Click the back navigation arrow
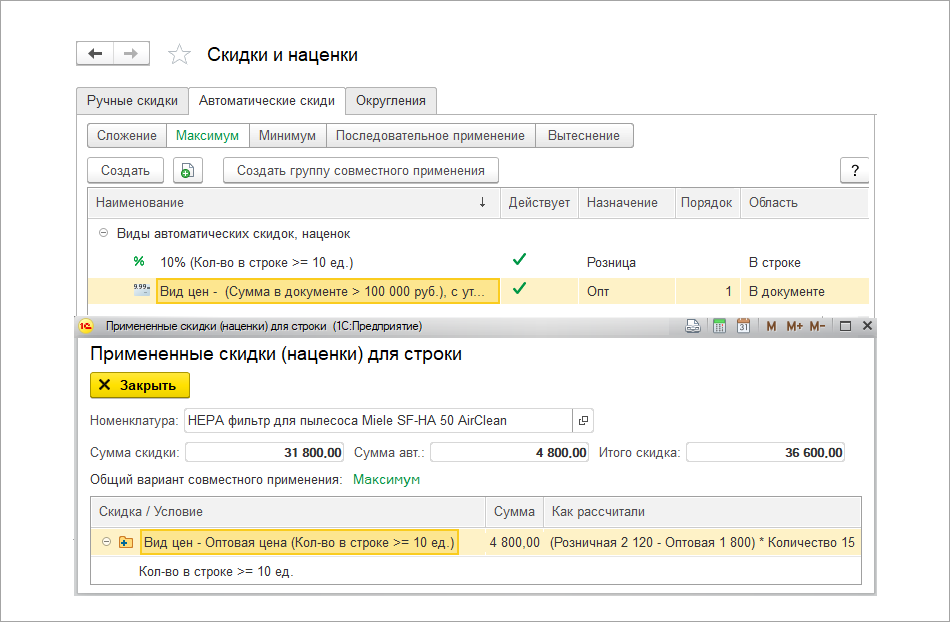The width and height of the screenshot is (950, 622). coord(95,54)
